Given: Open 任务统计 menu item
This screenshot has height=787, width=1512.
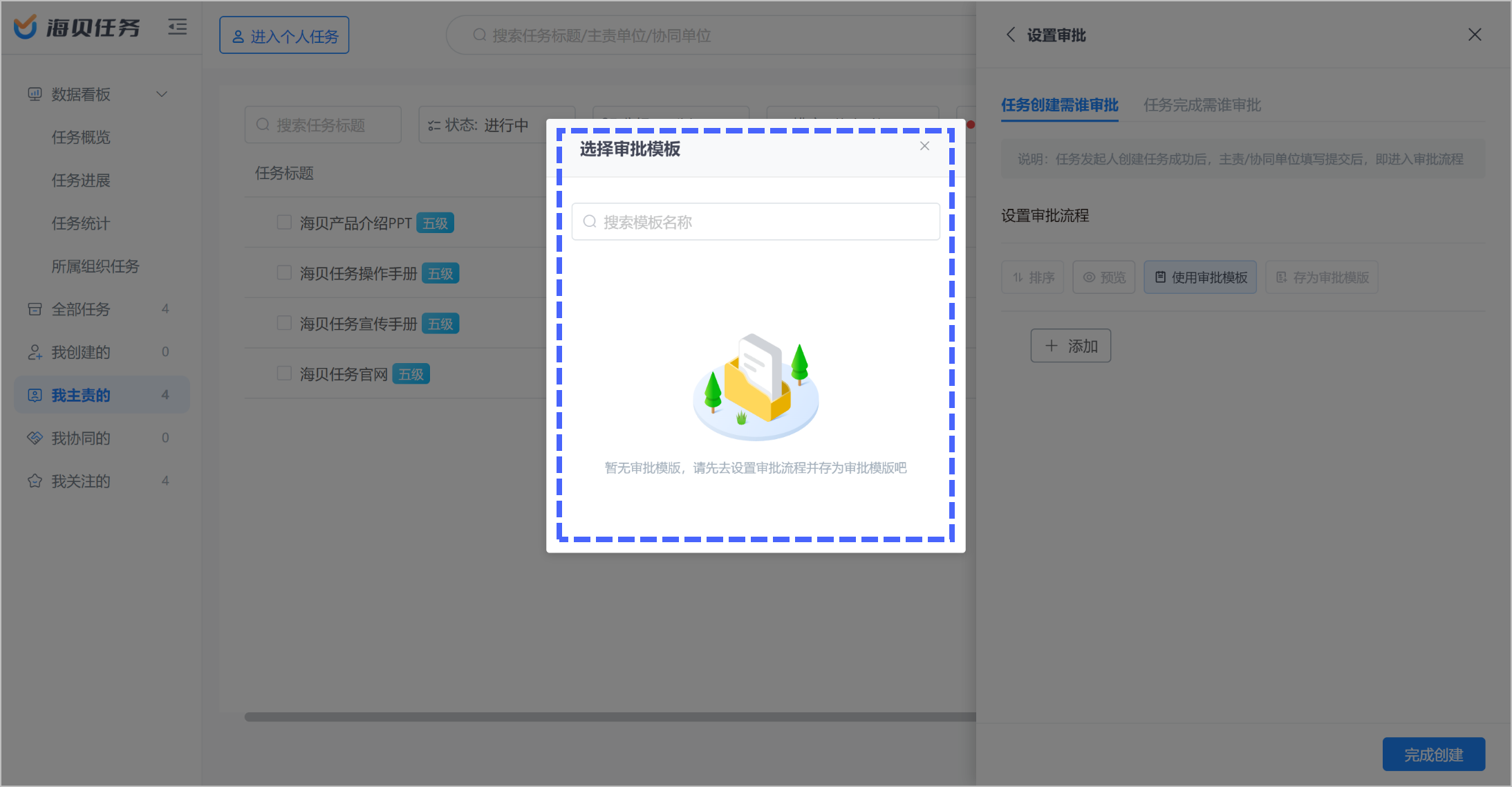Looking at the screenshot, I should (x=81, y=223).
